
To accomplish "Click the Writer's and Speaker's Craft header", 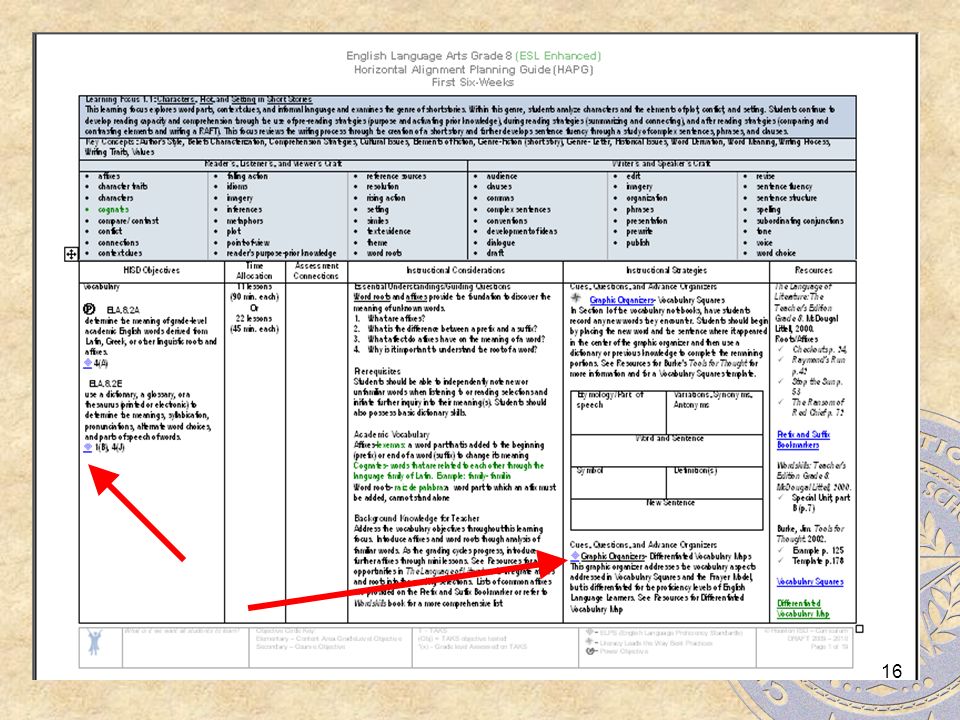I will [x=661, y=164].
